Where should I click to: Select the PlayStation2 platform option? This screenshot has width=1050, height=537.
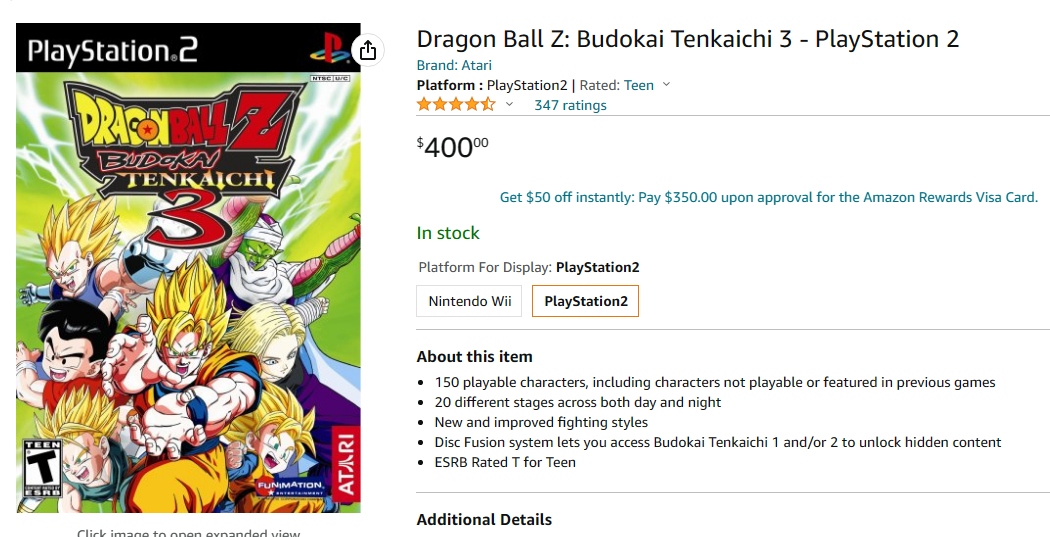click(585, 301)
